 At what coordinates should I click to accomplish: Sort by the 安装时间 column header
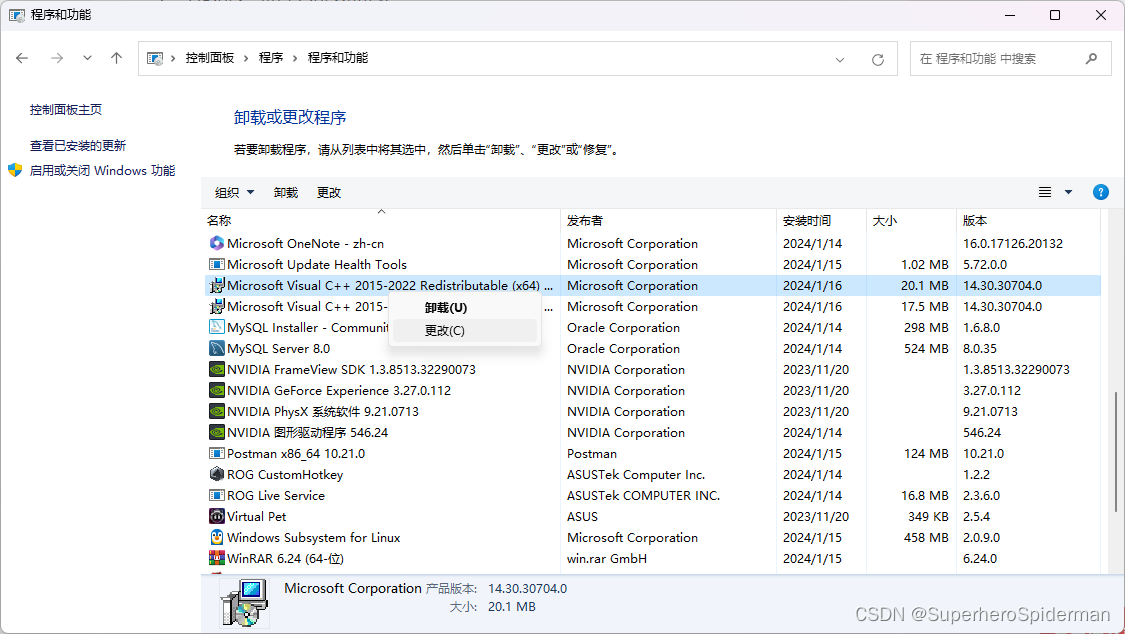[x=822, y=220]
